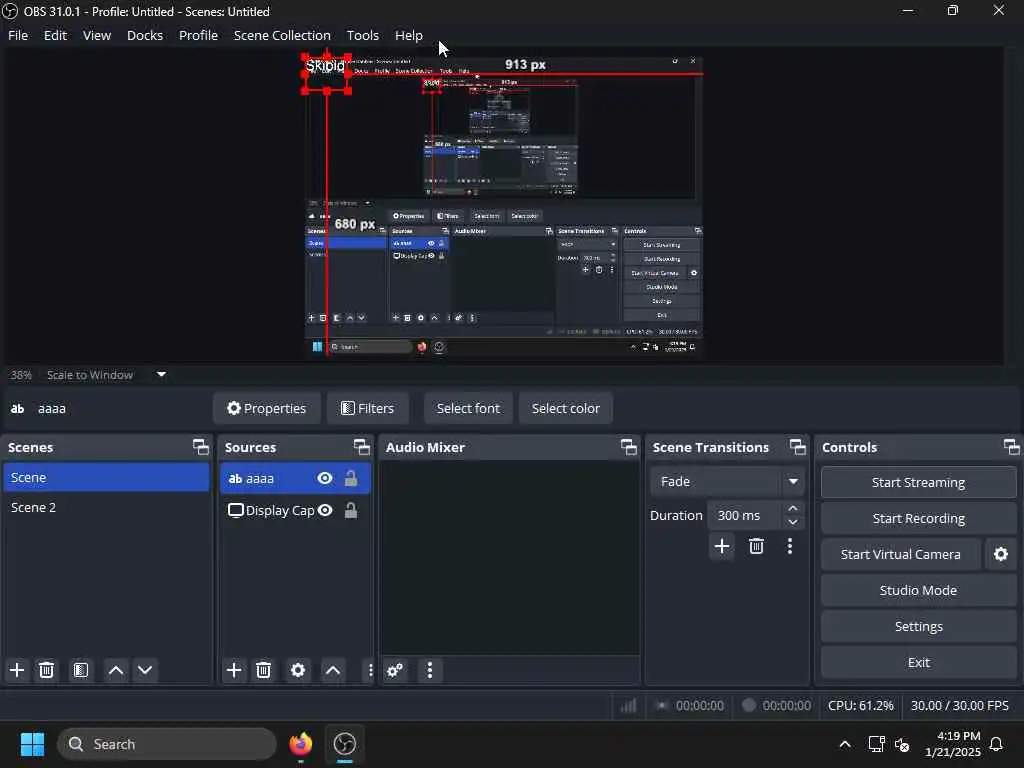
Task: Toggle lock on aaaa source
Action: 351,478
